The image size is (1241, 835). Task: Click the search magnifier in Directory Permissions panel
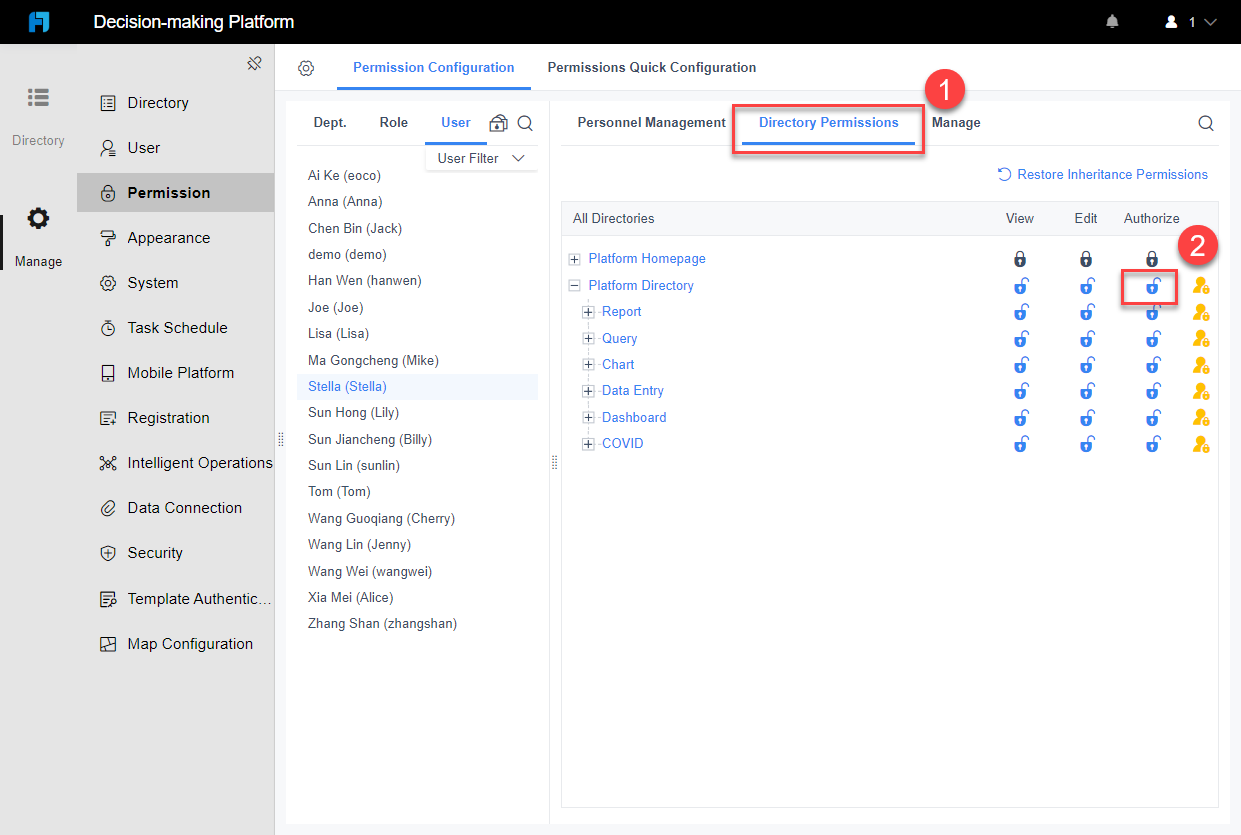[x=1205, y=122]
